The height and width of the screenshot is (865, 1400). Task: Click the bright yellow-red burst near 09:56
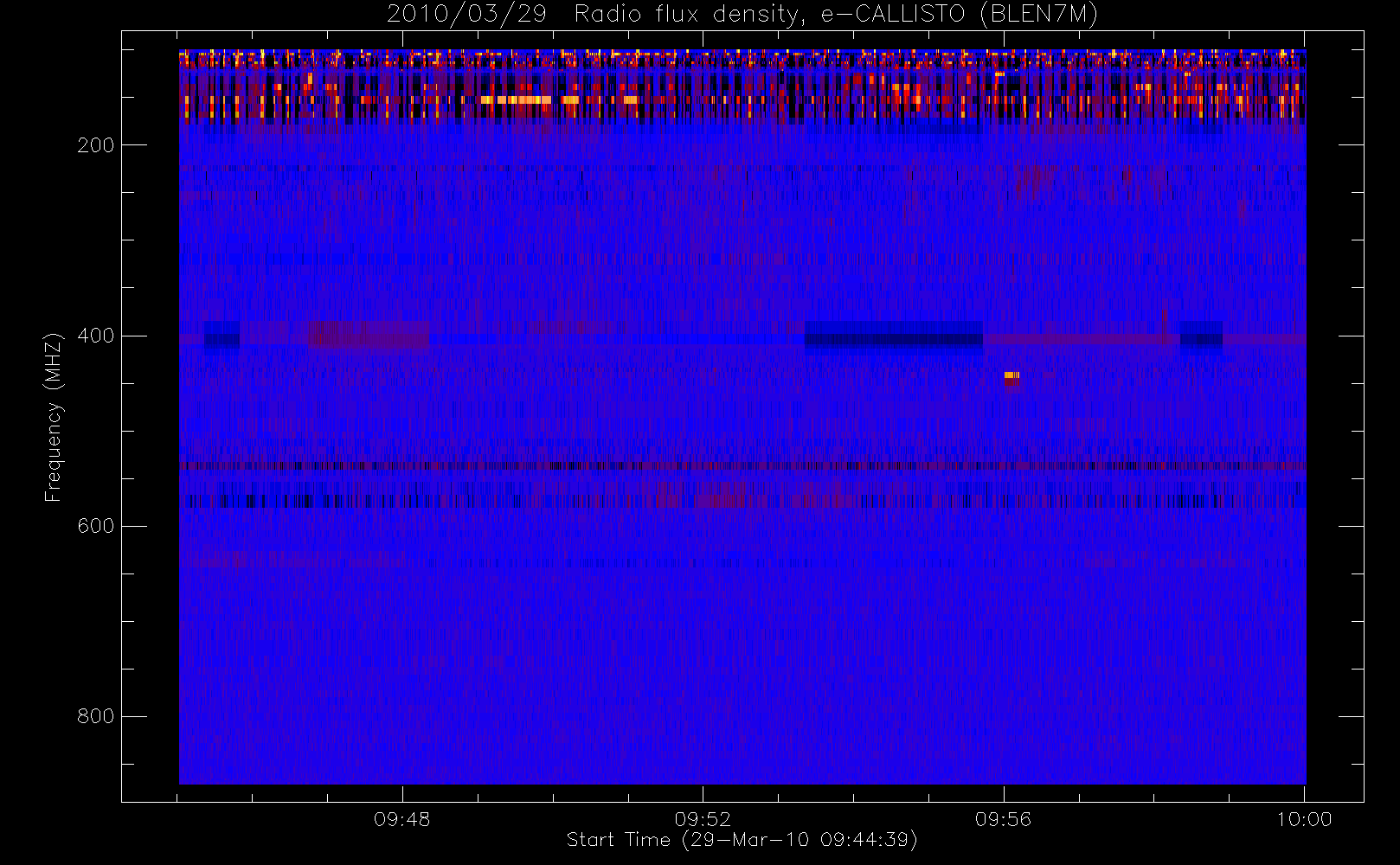1011,377
